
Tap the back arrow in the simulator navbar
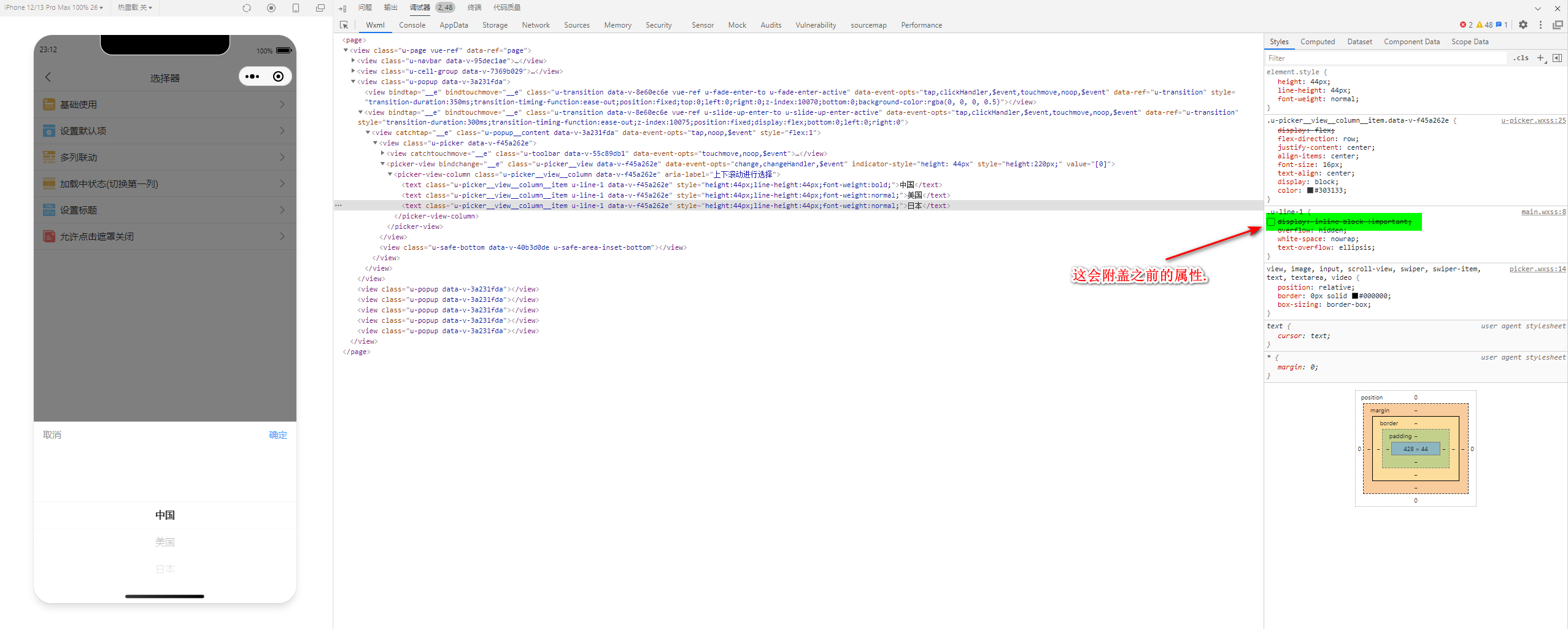[48, 77]
